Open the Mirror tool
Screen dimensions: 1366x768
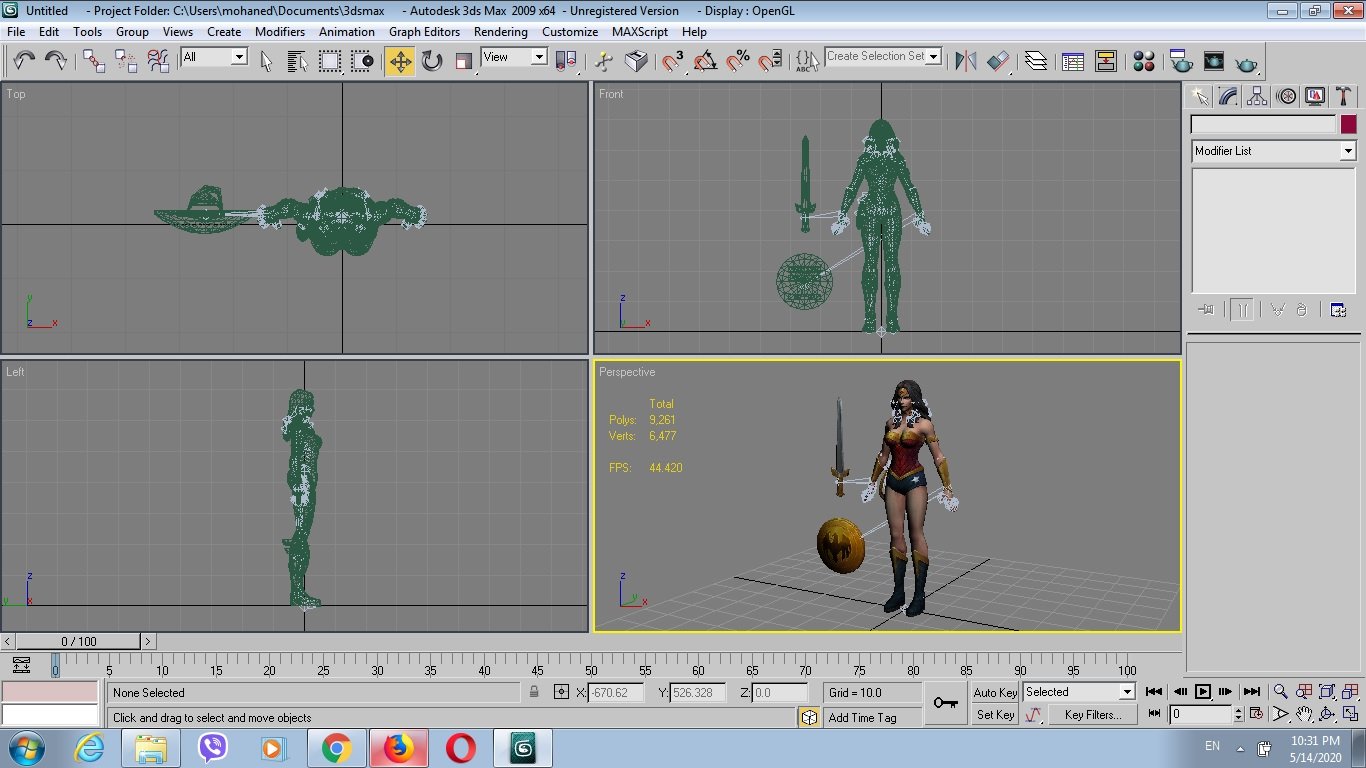(965, 61)
